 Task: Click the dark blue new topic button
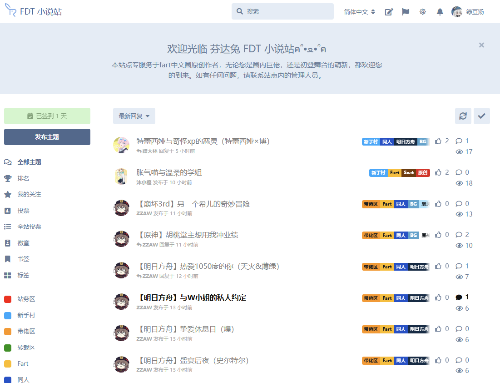coord(47,137)
